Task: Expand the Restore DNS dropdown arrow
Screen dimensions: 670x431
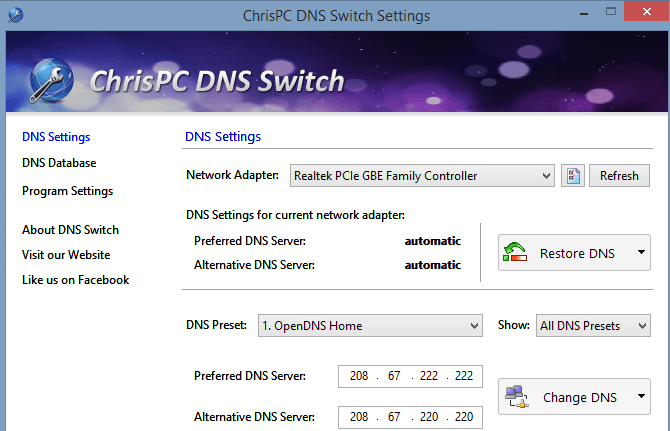Action: point(641,252)
